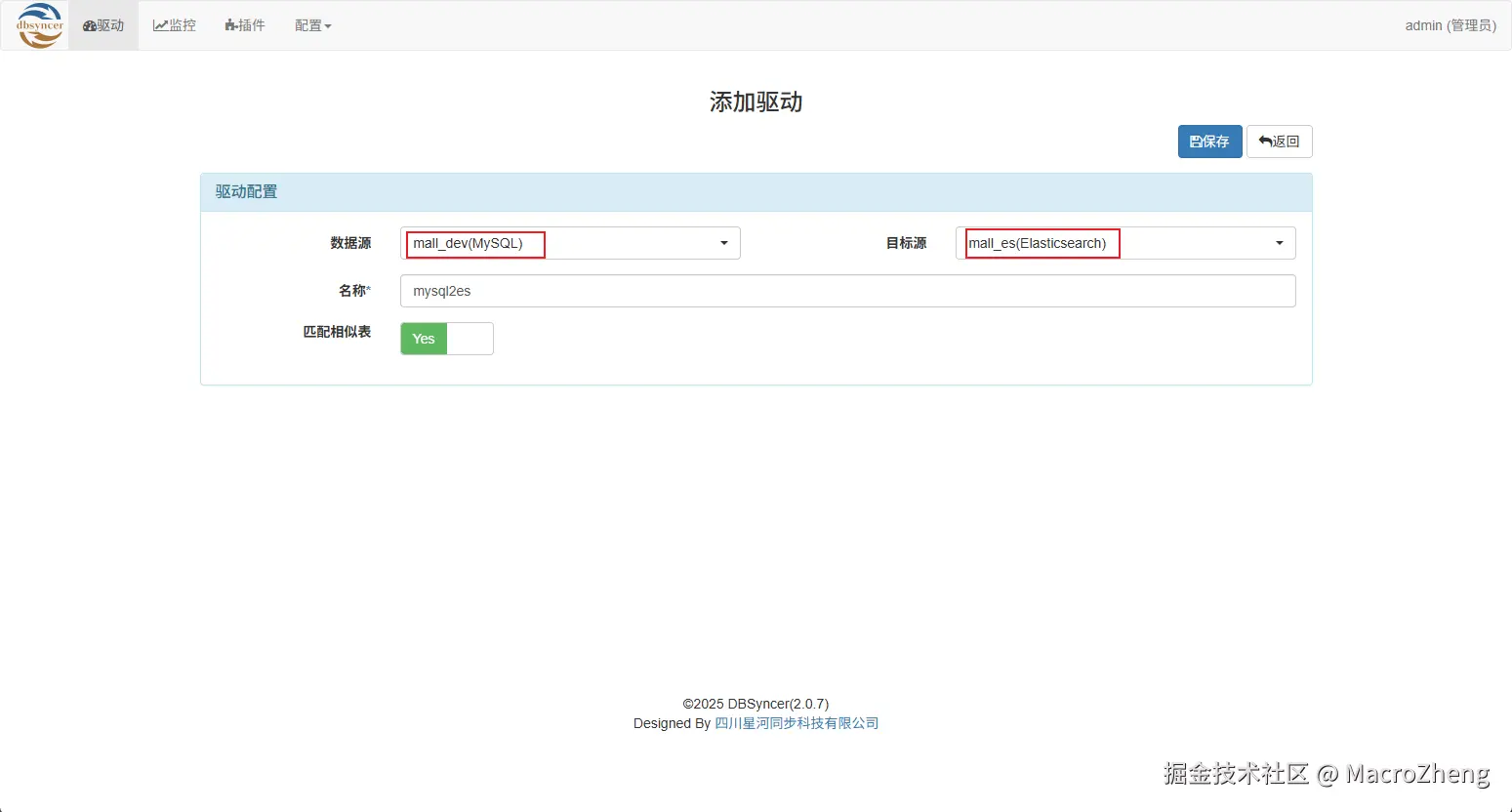Open the 四川星河同步科技有限公司 link
Image resolution: width=1512 pixels, height=812 pixels.
(797, 723)
